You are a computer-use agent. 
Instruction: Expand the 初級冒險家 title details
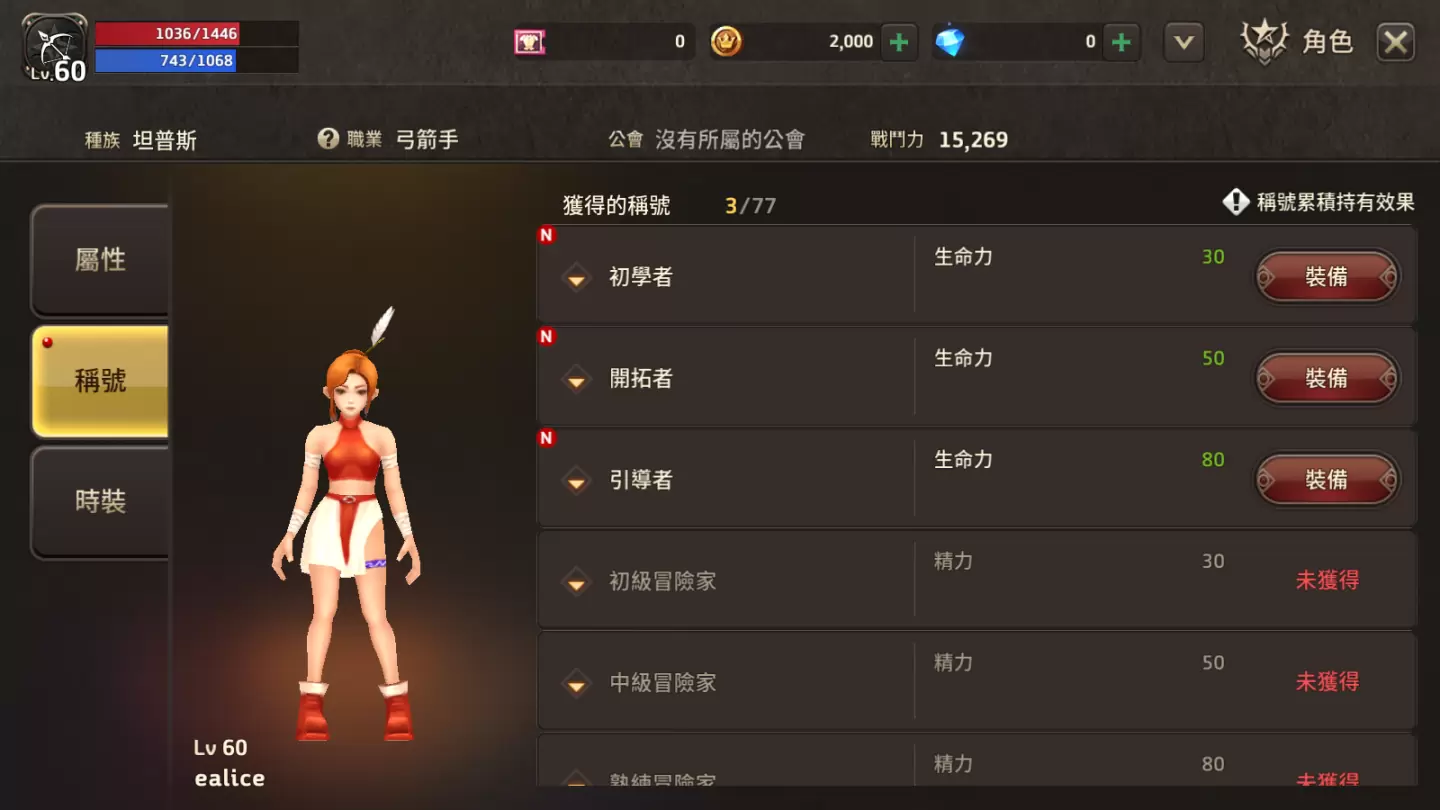(577, 581)
